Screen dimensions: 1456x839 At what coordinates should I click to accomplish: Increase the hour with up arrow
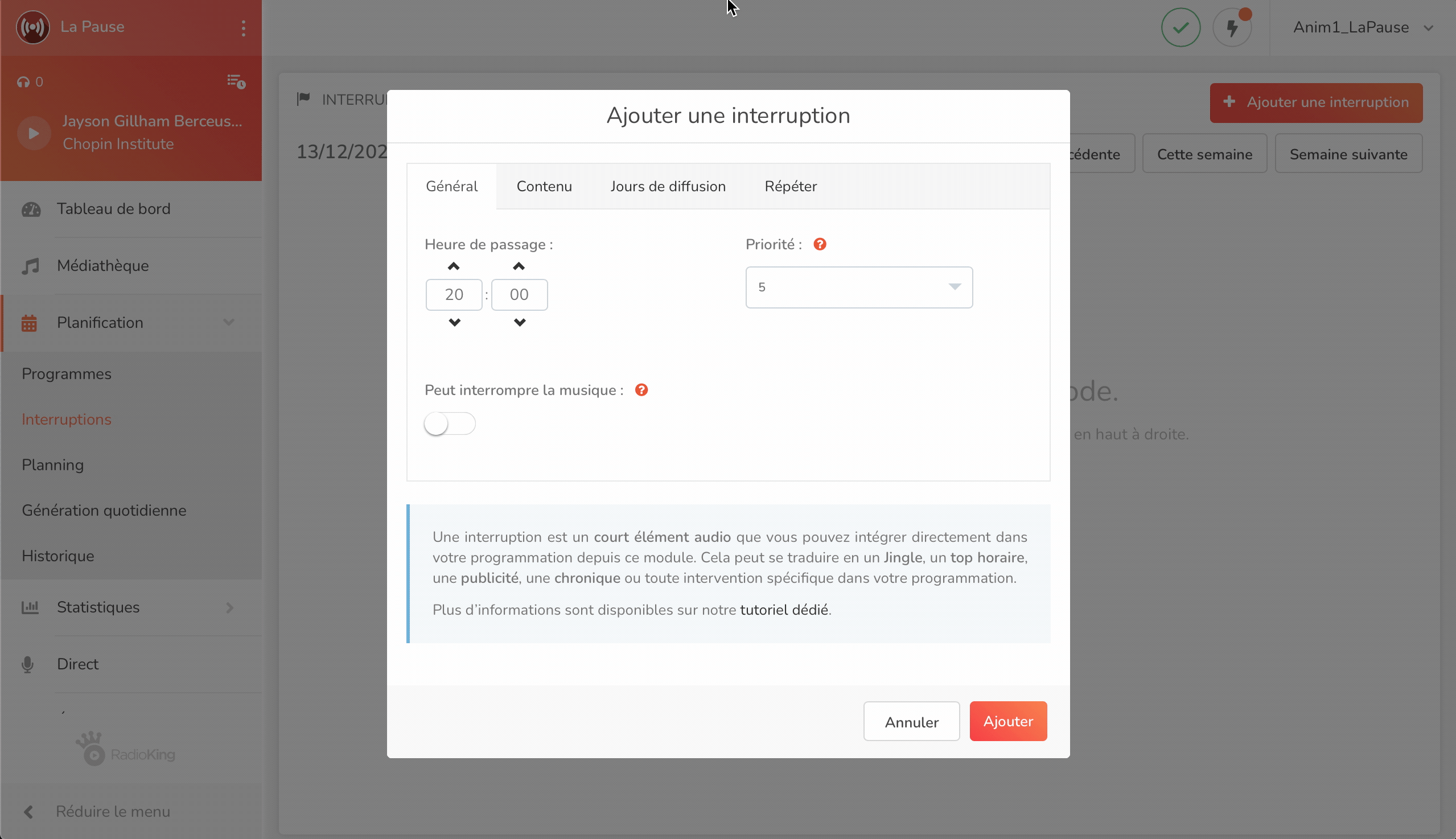tap(454, 266)
